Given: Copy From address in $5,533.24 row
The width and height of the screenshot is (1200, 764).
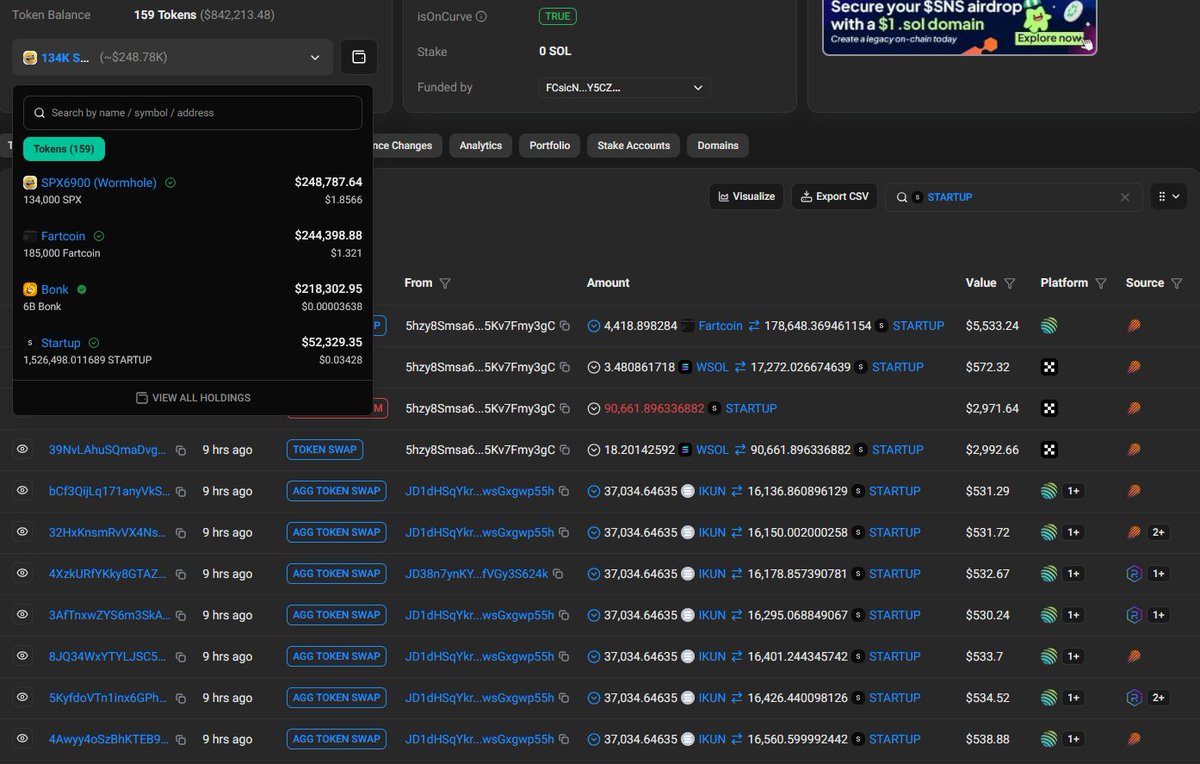Looking at the screenshot, I should pyautogui.click(x=565, y=326).
